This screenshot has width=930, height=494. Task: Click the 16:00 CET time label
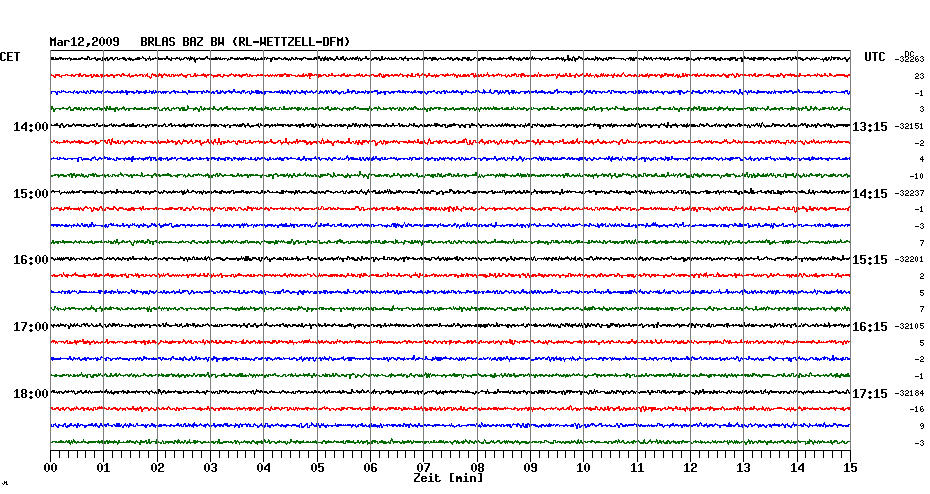31,260
